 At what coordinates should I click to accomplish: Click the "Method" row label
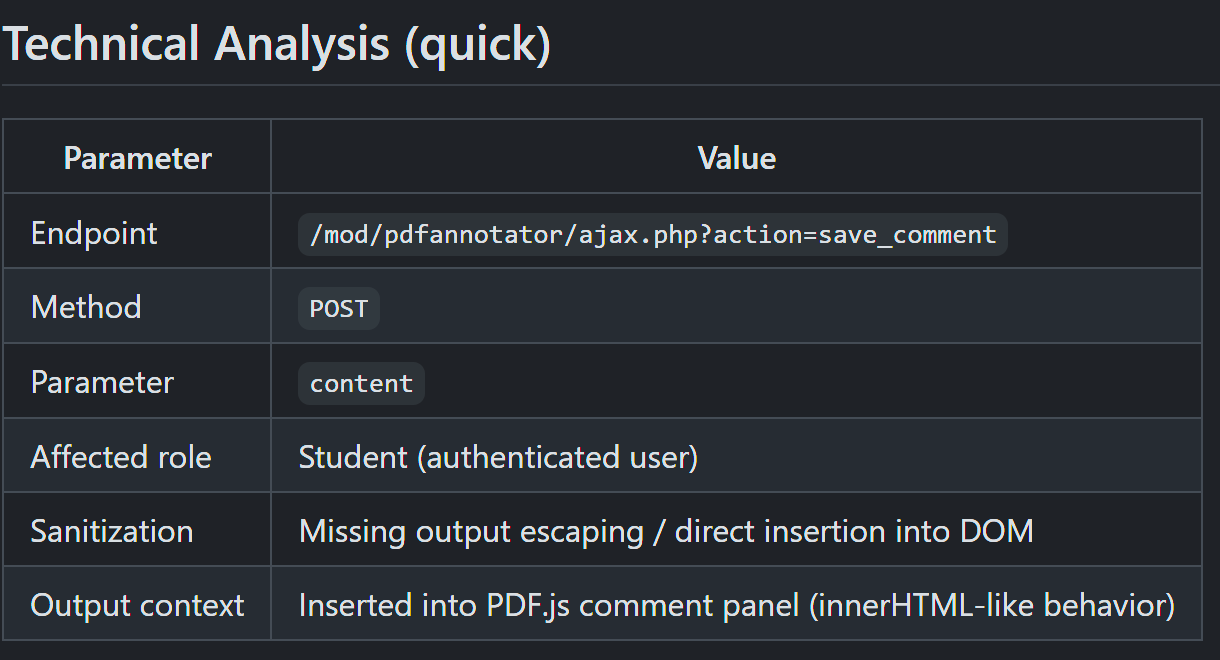(86, 307)
